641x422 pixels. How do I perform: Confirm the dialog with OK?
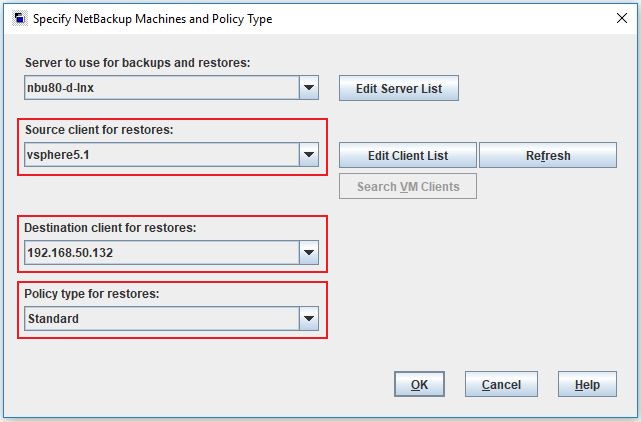pyautogui.click(x=419, y=384)
